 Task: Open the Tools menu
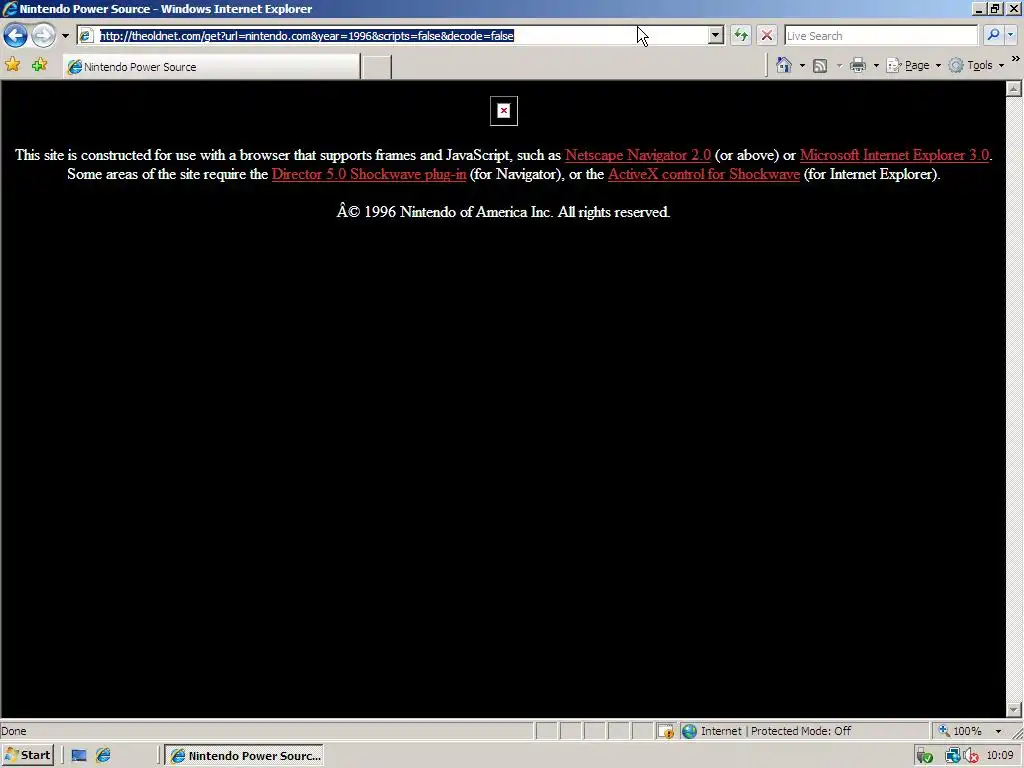976,65
